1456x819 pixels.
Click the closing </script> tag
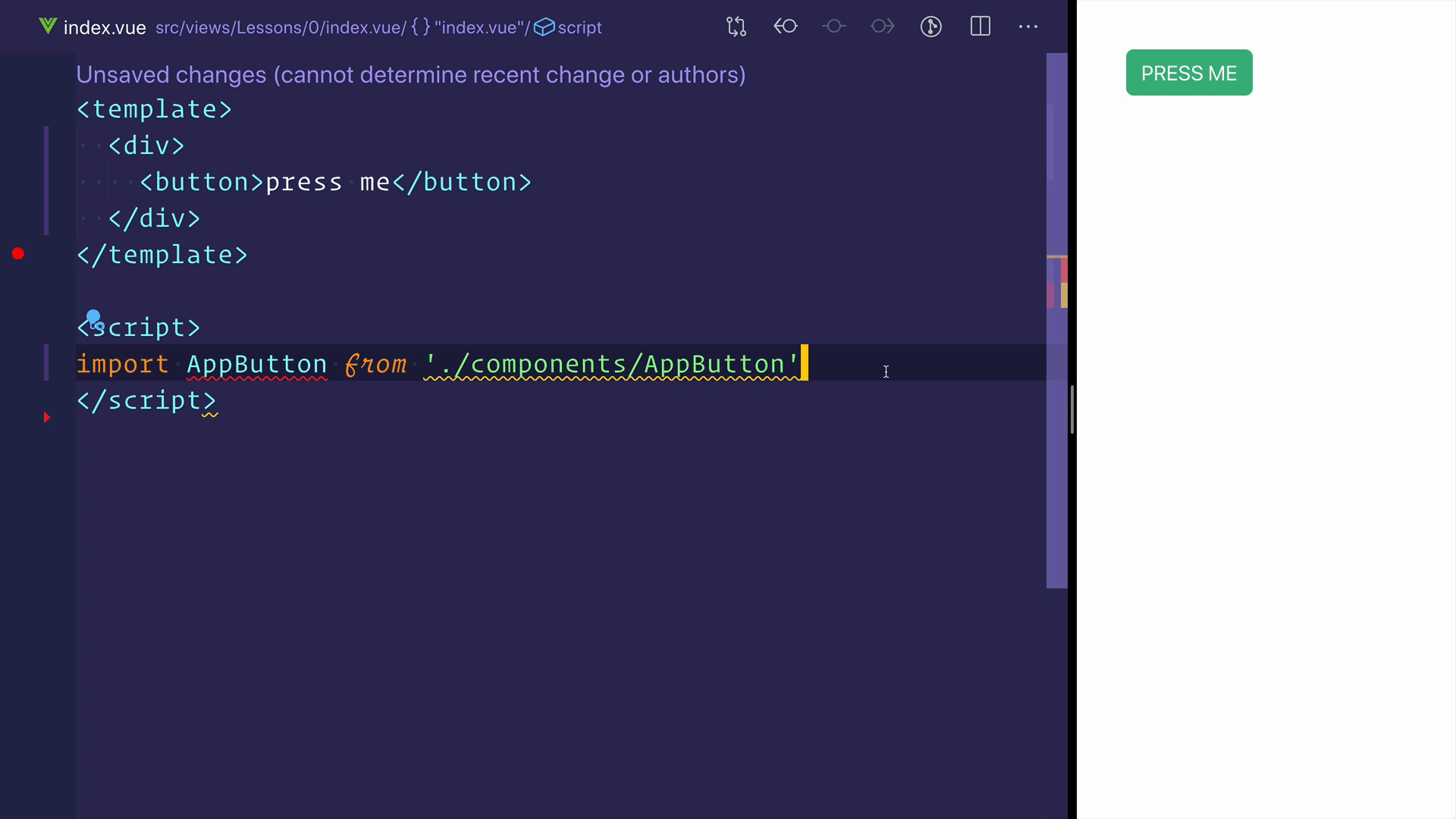(146, 400)
